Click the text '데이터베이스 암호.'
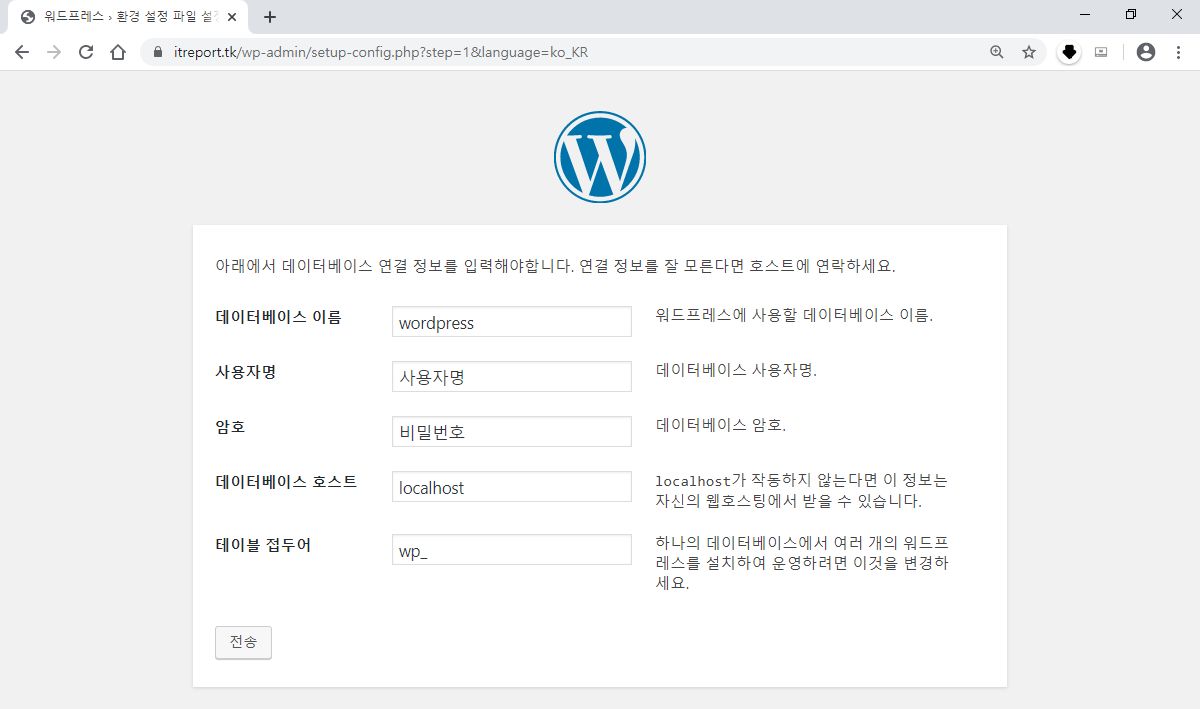This screenshot has width=1200, height=709. pyautogui.click(x=721, y=425)
